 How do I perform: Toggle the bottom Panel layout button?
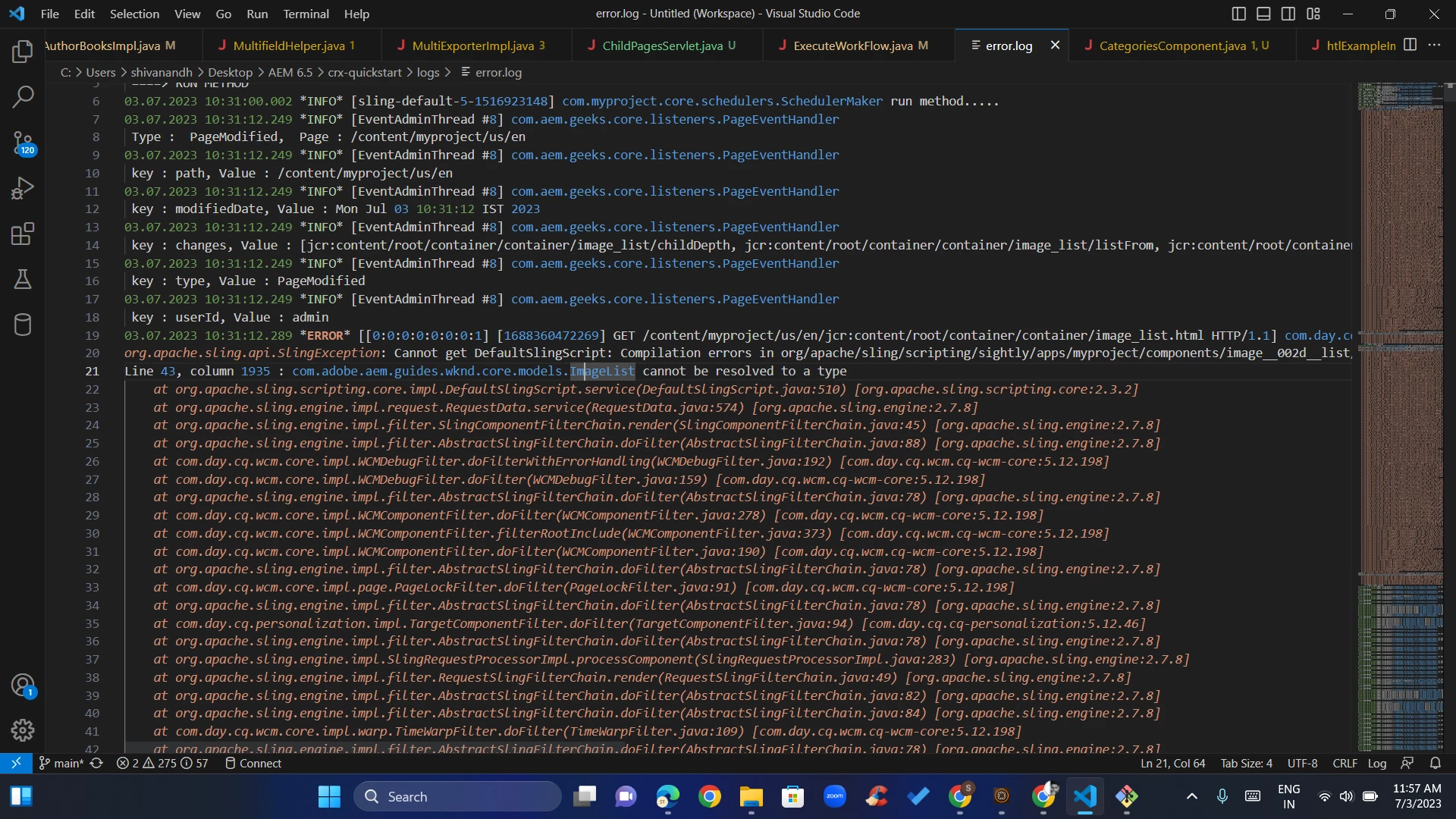(x=1263, y=14)
